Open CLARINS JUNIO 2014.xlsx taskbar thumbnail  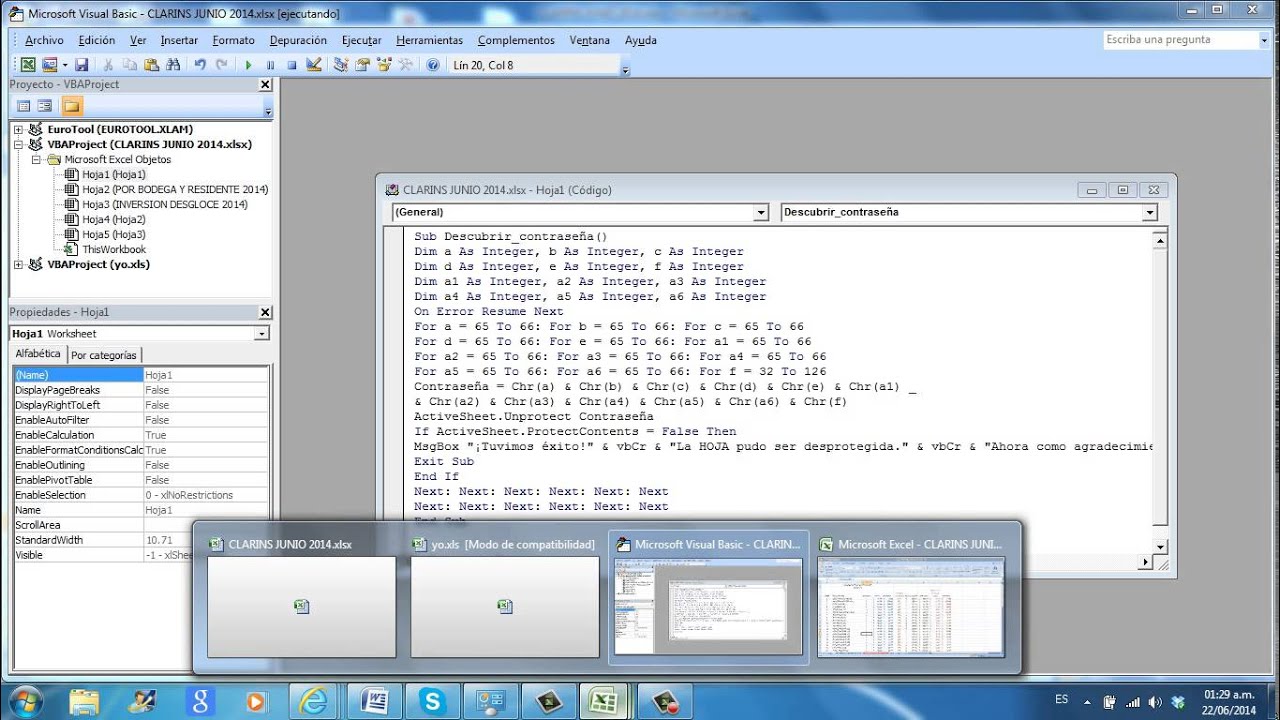pyautogui.click(x=302, y=598)
